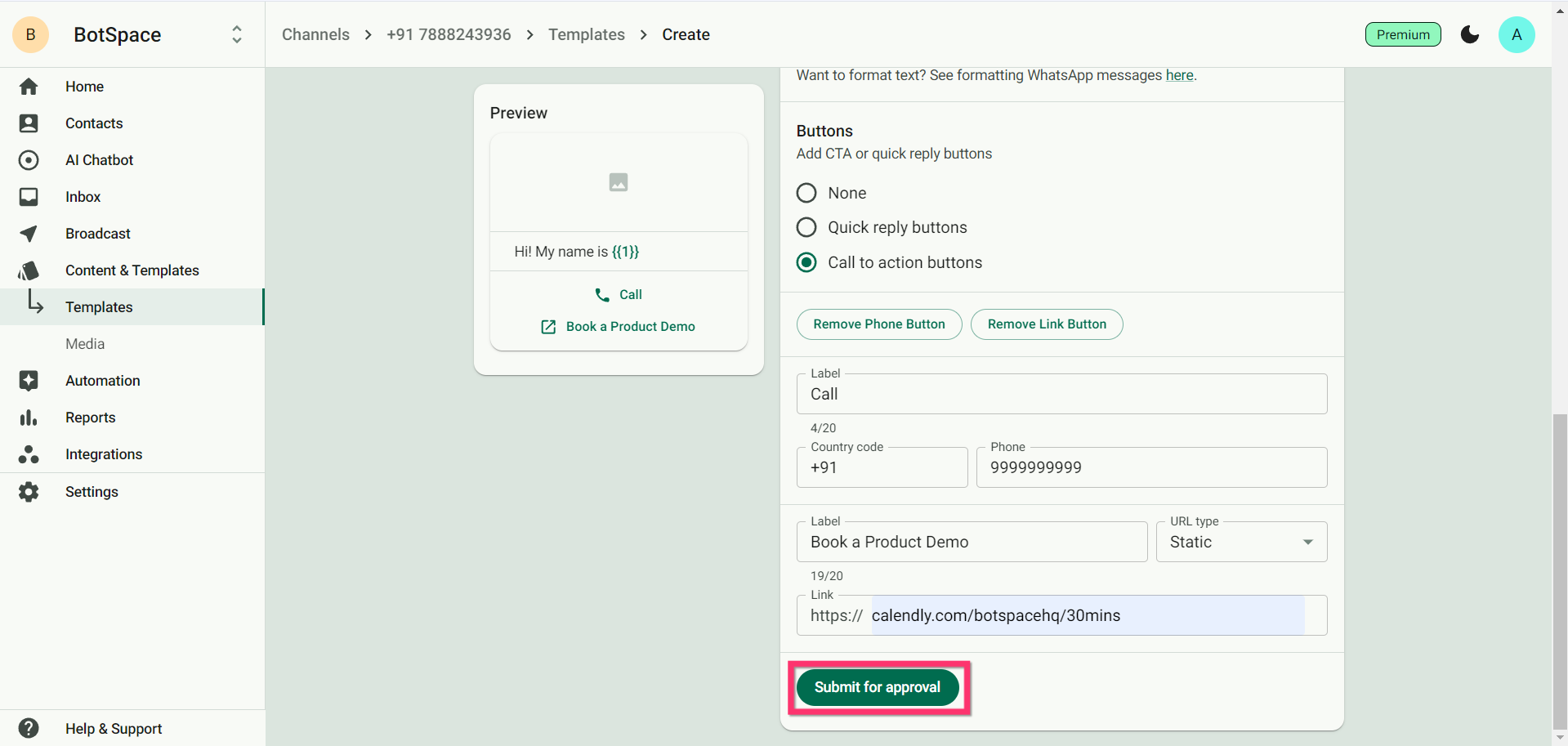
Task: Open AI Chatbot icon in sidebar
Action: pyautogui.click(x=29, y=160)
